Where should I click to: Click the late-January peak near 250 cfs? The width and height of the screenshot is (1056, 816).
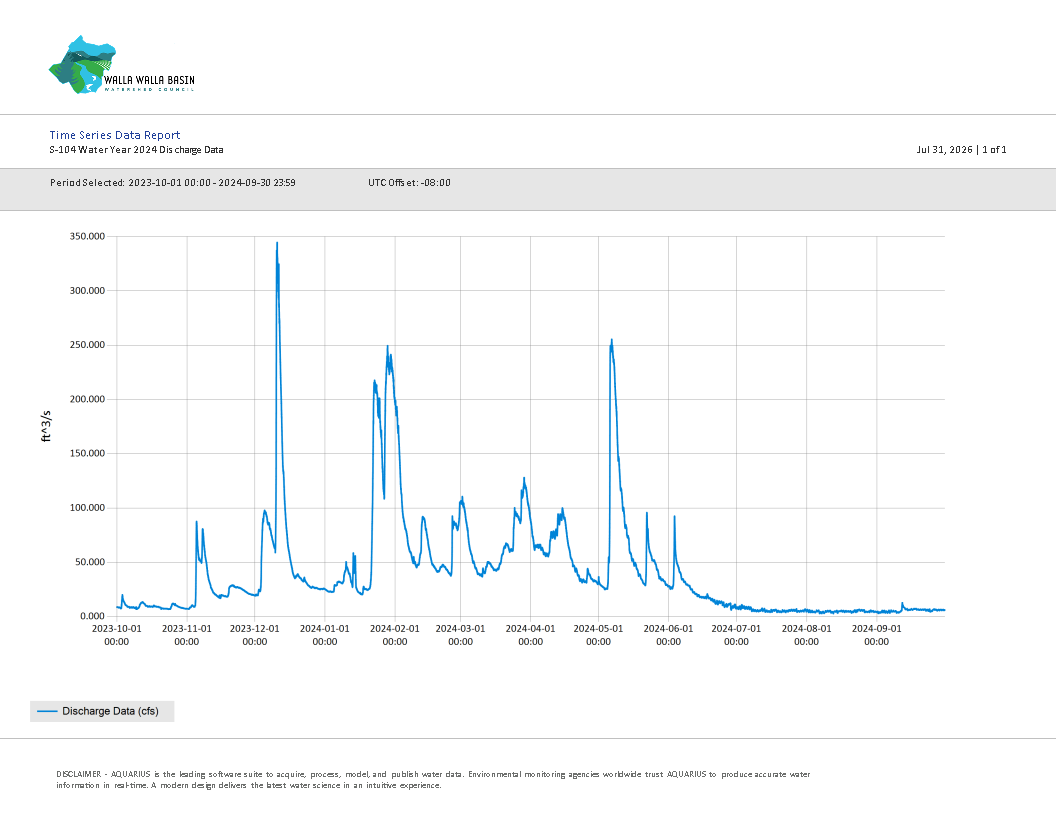pyautogui.click(x=387, y=347)
